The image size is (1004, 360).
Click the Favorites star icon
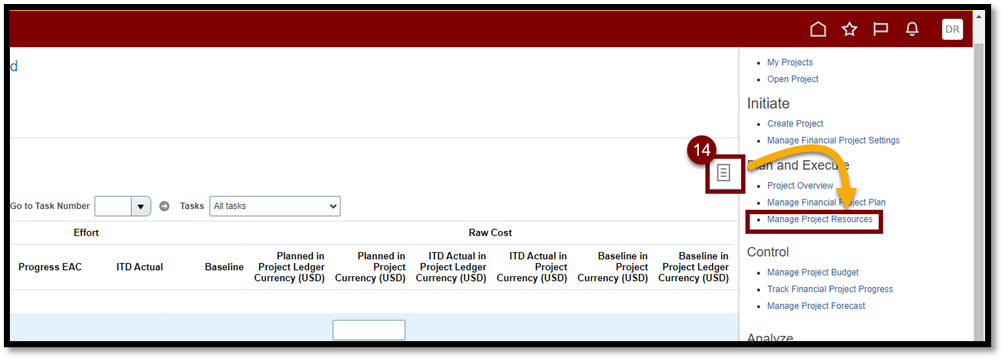point(849,29)
